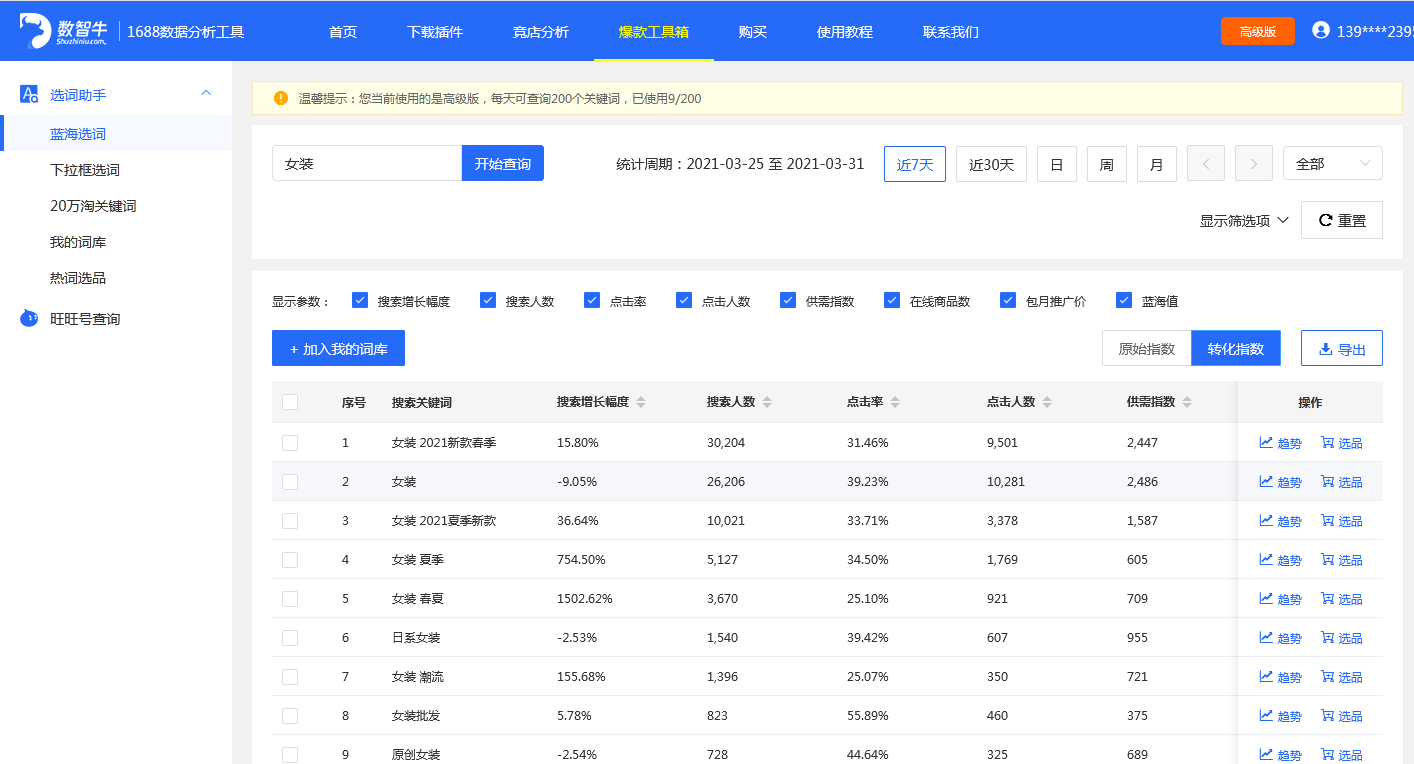
Task: Click trend icon for 女装 潮流 row
Action: tap(1266, 676)
